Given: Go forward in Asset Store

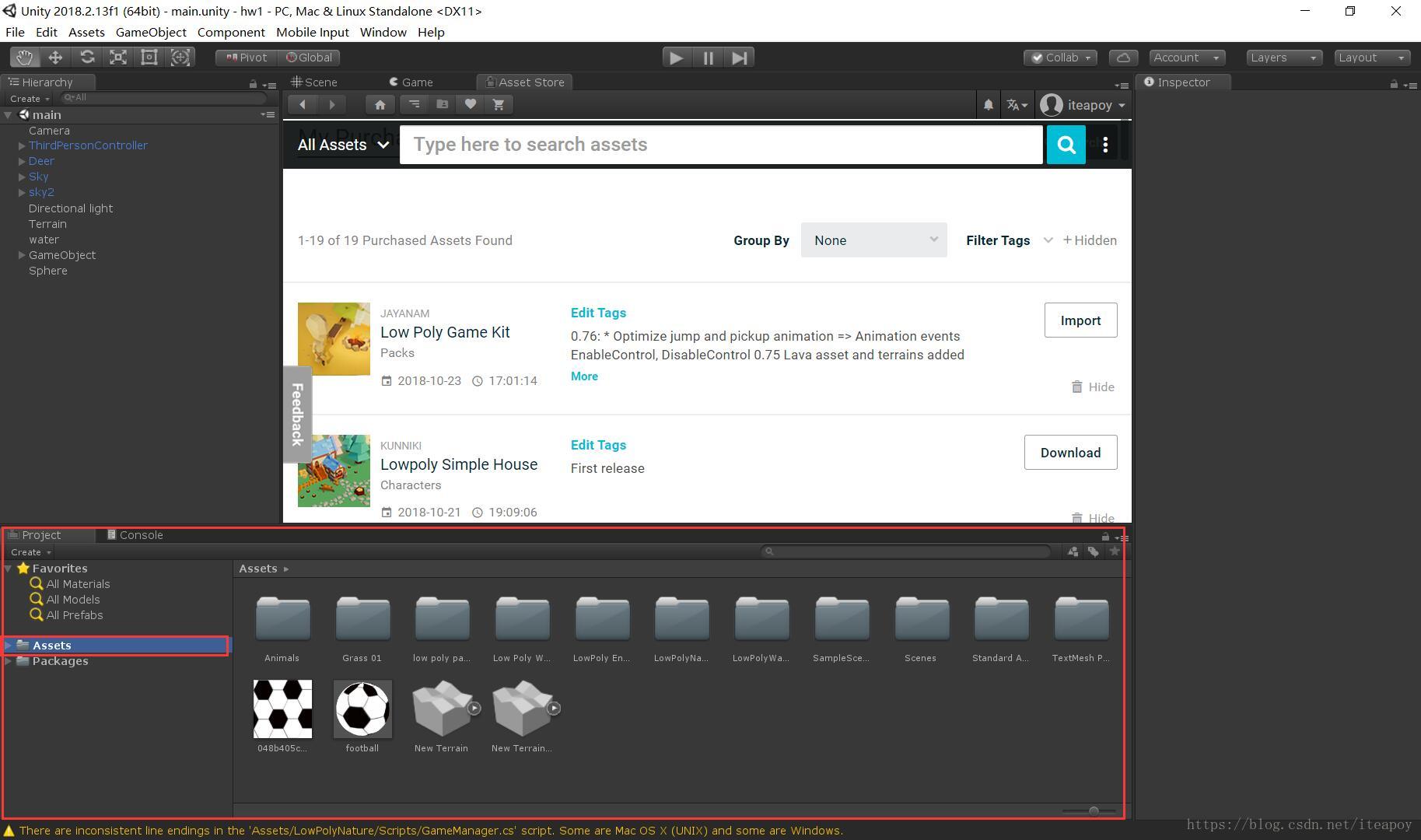Looking at the screenshot, I should click(332, 104).
